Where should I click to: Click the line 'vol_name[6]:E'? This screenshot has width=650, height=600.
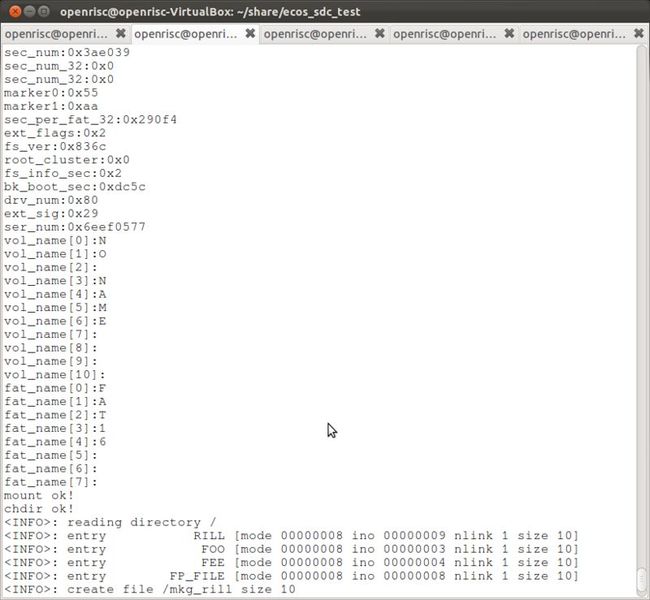coord(55,321)
